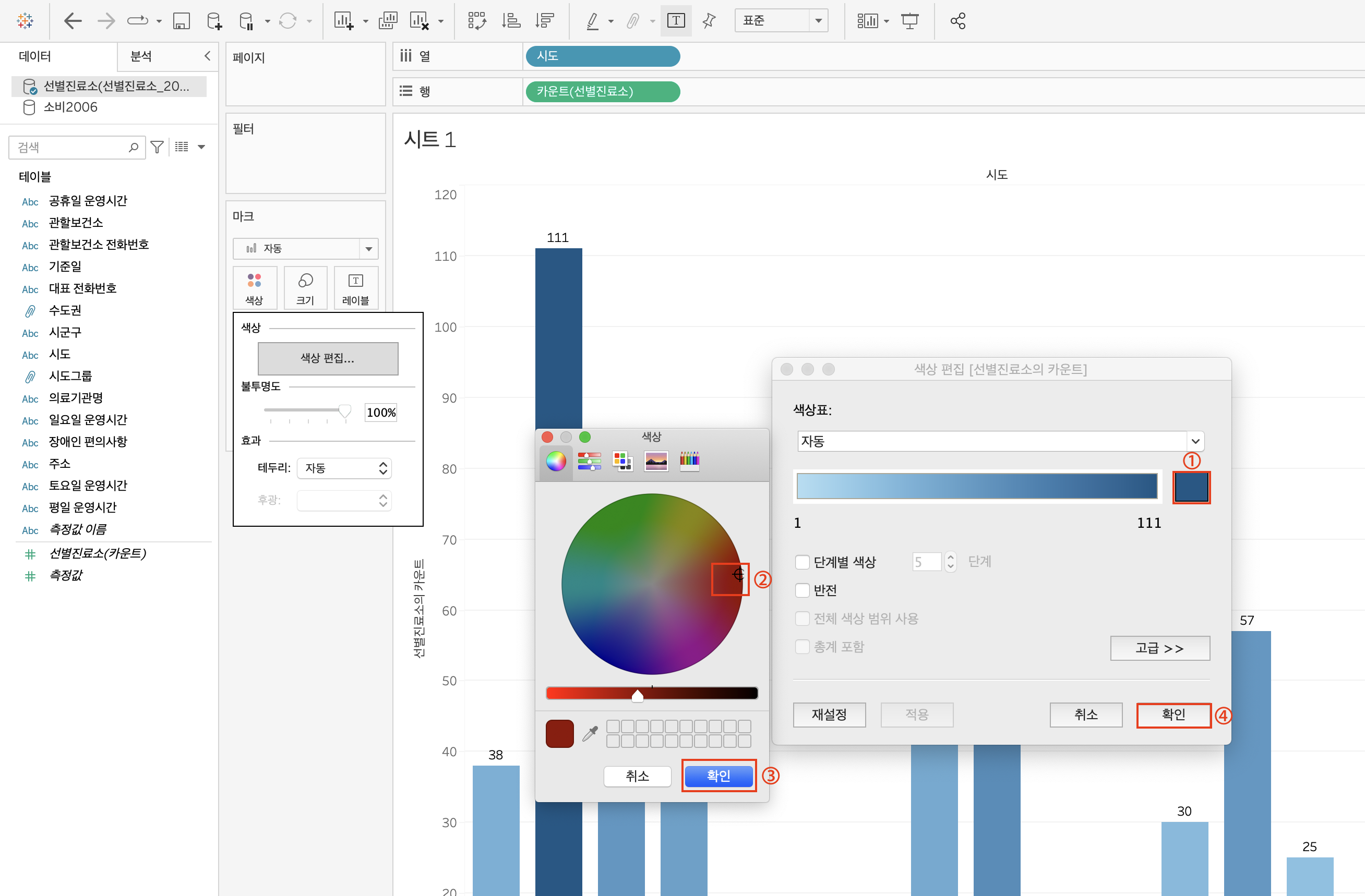This screenshot has width=1365, height=896.
Task: Click the sort ascending toolbar icon
Action: pyautogui.click(x=510, y=21)
